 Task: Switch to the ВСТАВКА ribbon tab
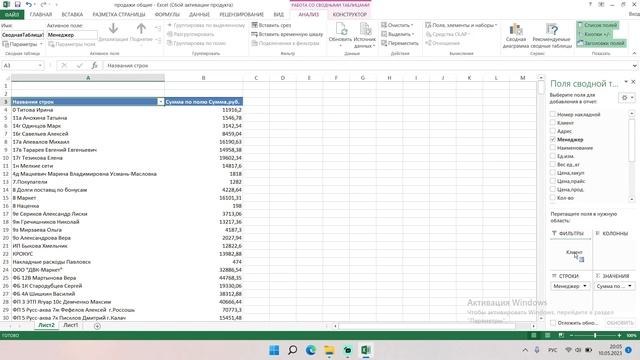72,14
